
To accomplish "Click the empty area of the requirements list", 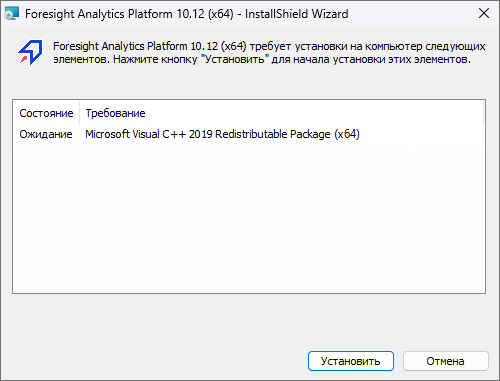I will tap(249, 217).
